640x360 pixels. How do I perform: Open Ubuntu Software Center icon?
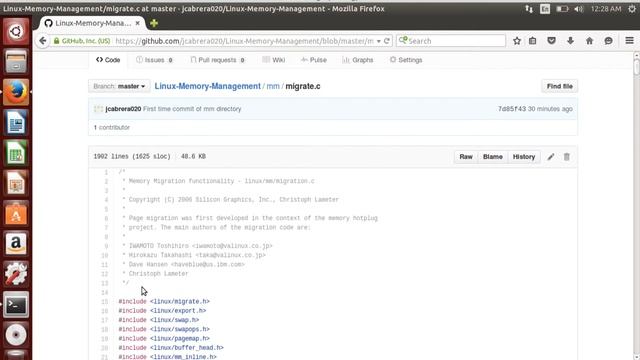point(16,213)
